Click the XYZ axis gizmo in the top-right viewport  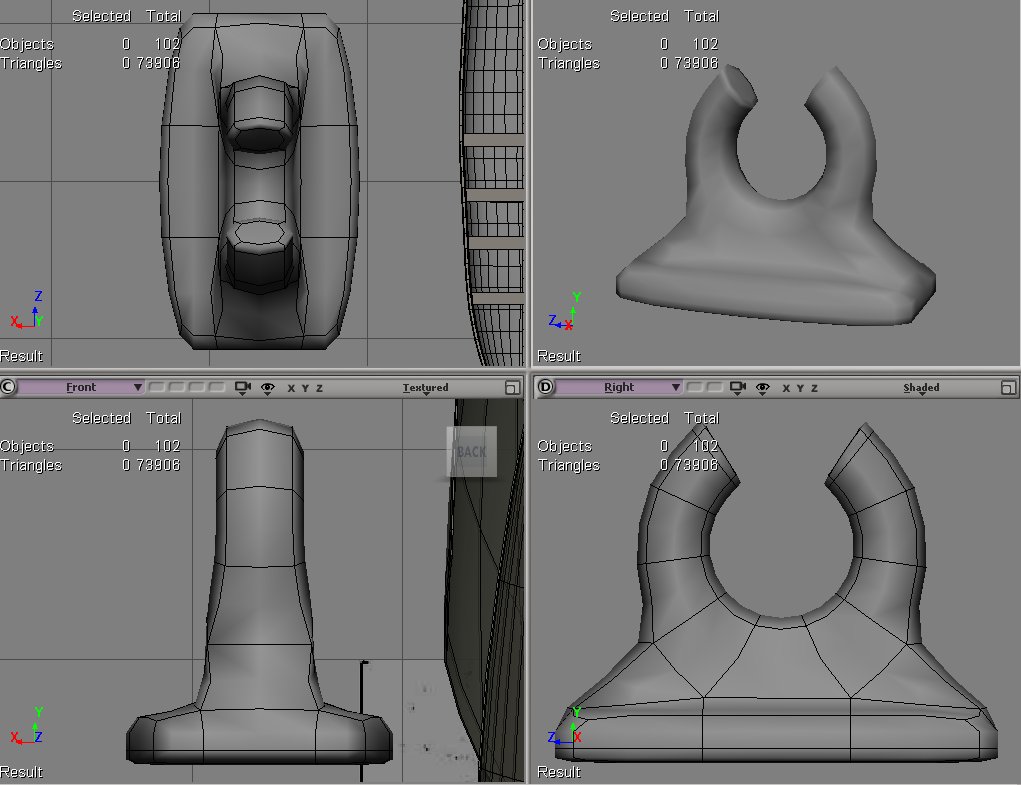[565, 312]
